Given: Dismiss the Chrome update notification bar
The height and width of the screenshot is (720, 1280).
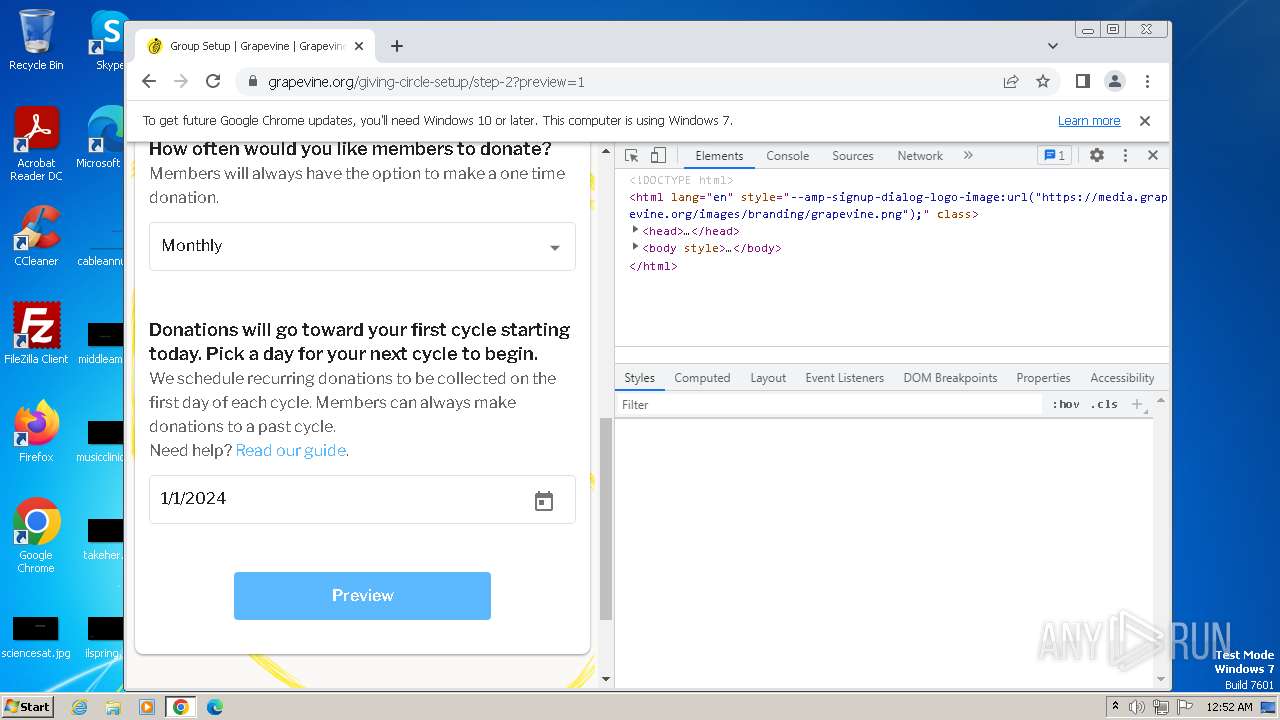Looking at the screenshot, I should [1145, 121].
